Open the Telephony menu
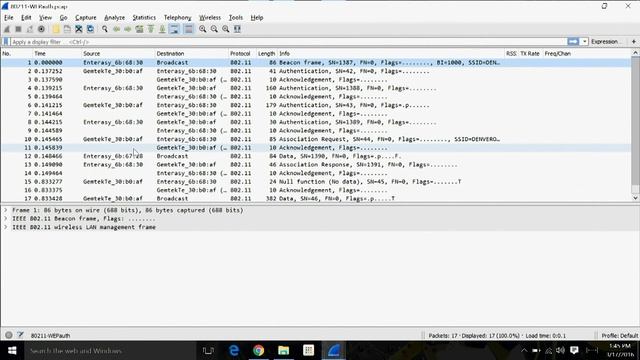Viewport: 640px width, 360px height. pyautogui.click(x=177, y=18)
